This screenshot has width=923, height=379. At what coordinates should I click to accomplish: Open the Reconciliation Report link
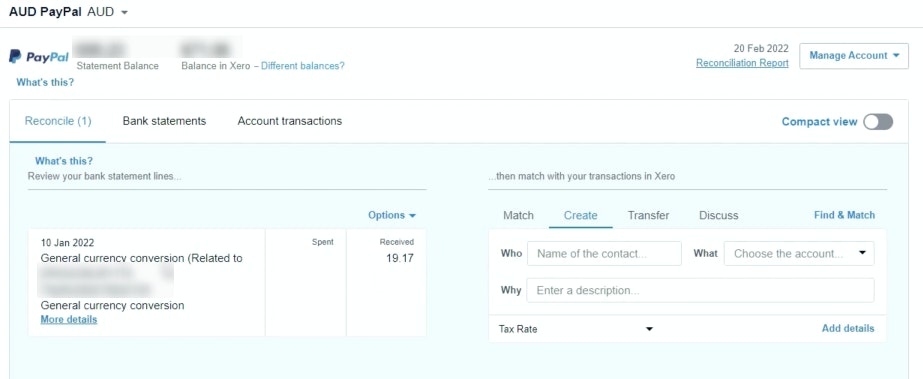742,63
